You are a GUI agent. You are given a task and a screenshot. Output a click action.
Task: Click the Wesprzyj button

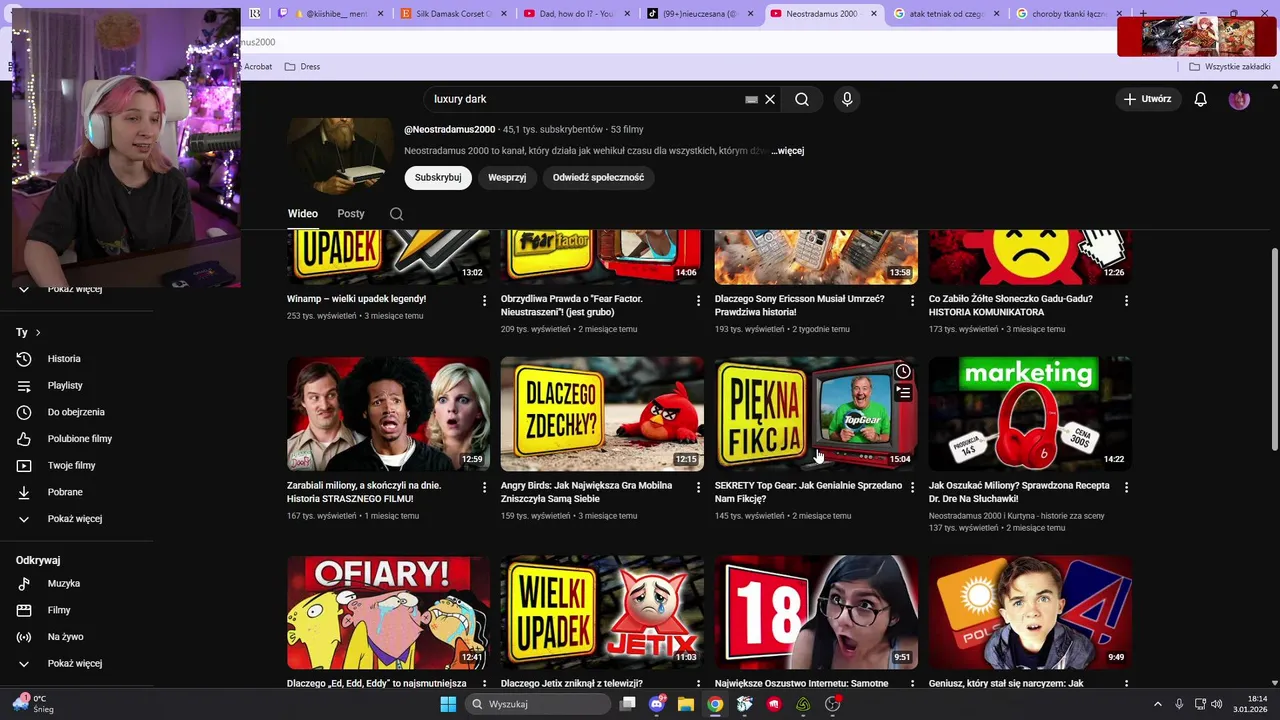tap(507, 177)
